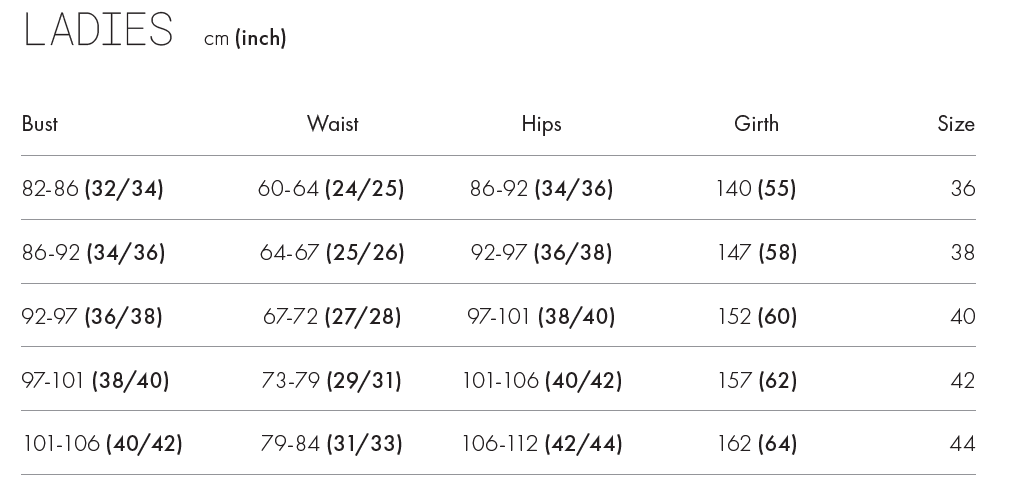The image size is (1010, 490).
Task: Click the Waist column header
Action: pyautogui.click(x=332, y=124)
